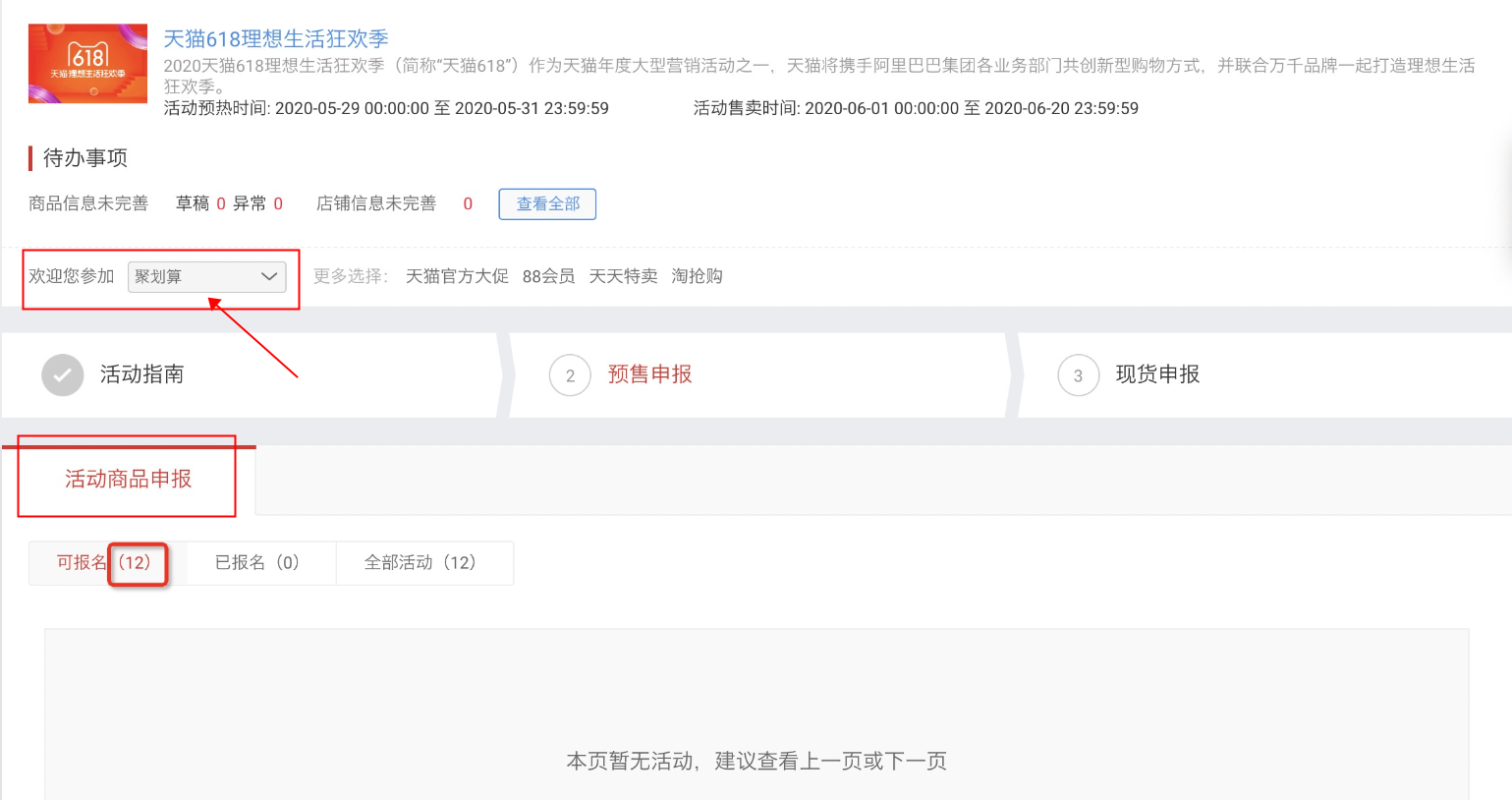
Task: Go to 预售申报 step
Action: (x=649, y=374)
